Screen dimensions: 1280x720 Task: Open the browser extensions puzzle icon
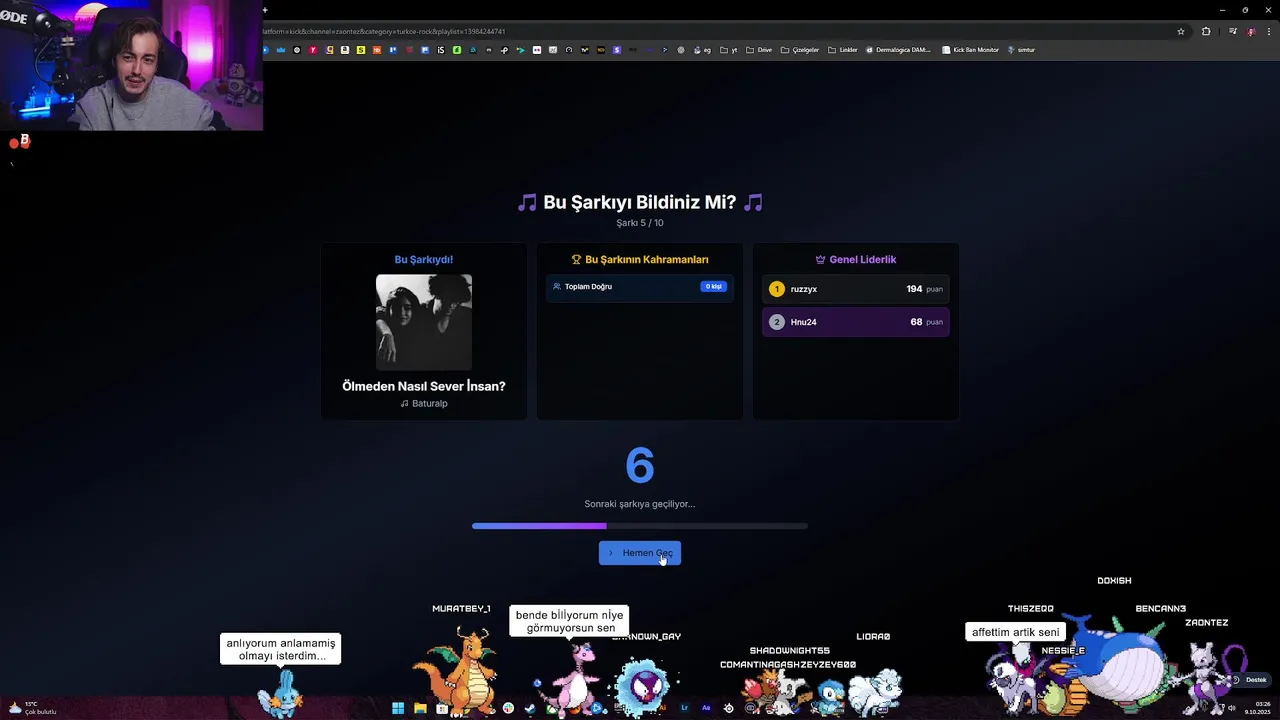coord(1206,31)
